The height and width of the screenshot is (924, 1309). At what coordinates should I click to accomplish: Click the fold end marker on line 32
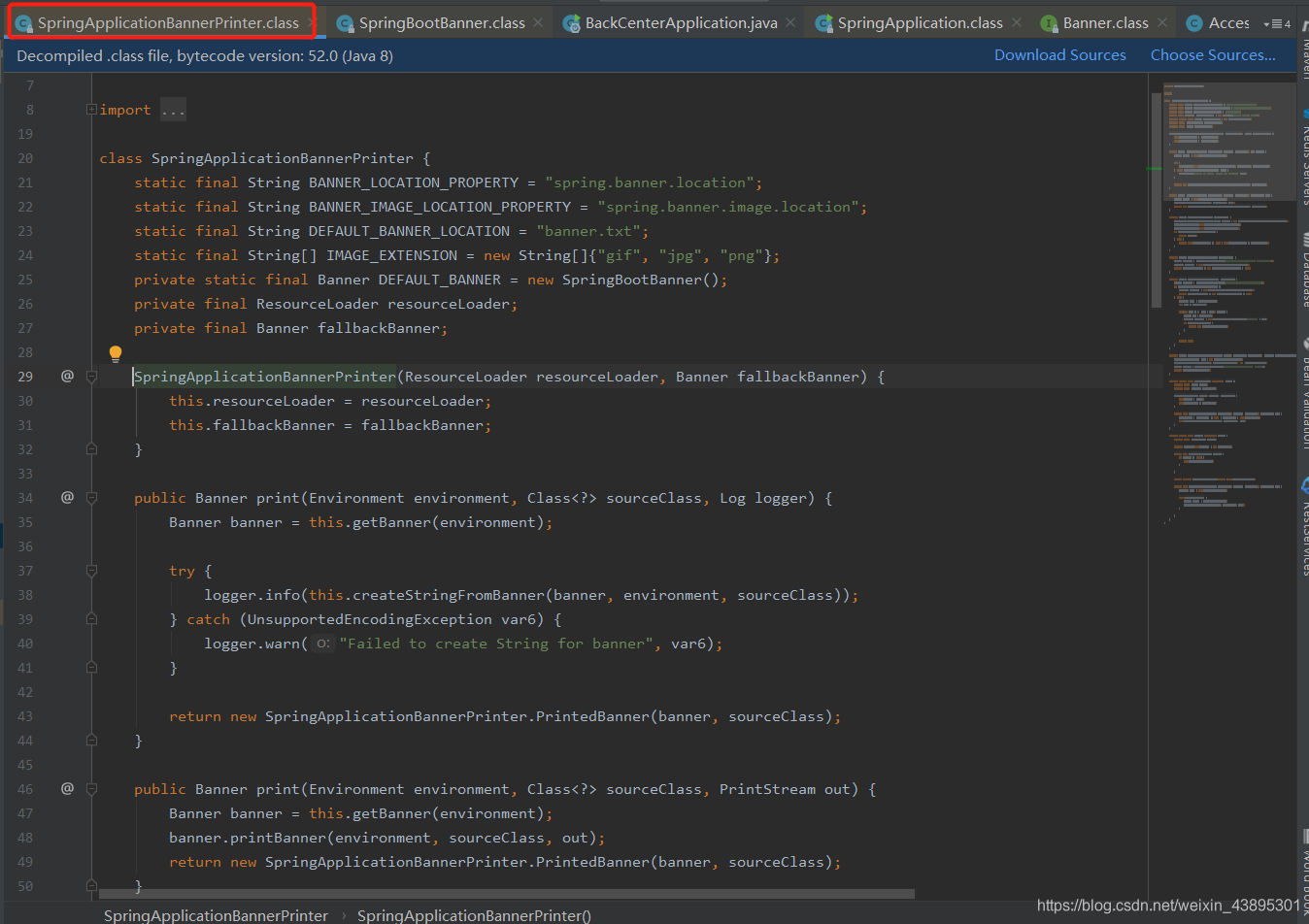[91, 449]
